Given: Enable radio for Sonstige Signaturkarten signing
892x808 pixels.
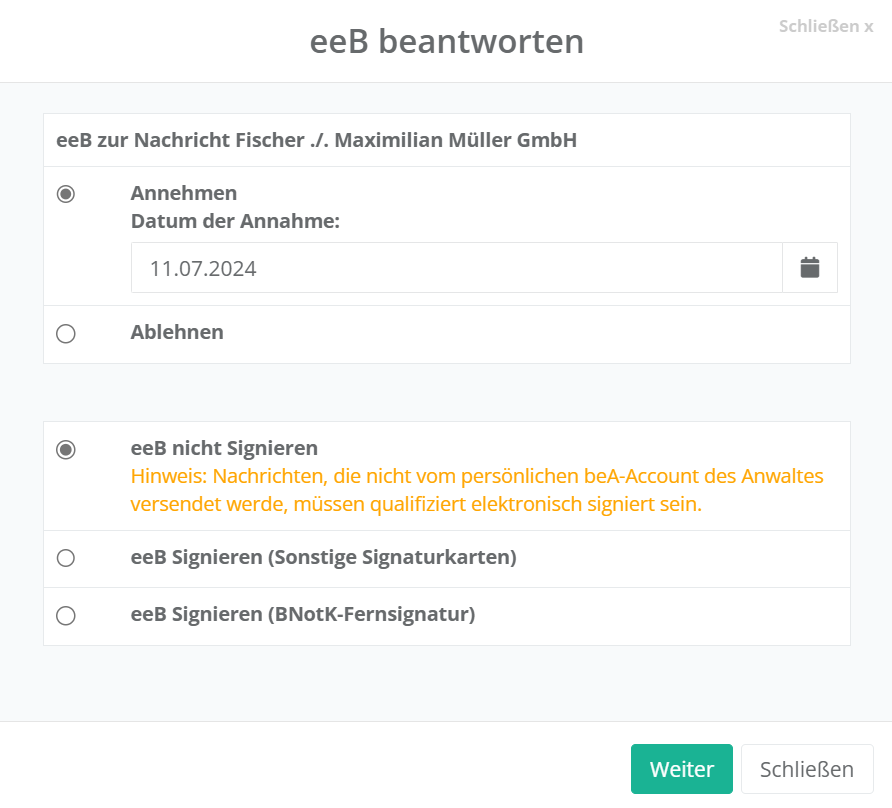Looking at the screenshot, I should click(x=66, y=558).
